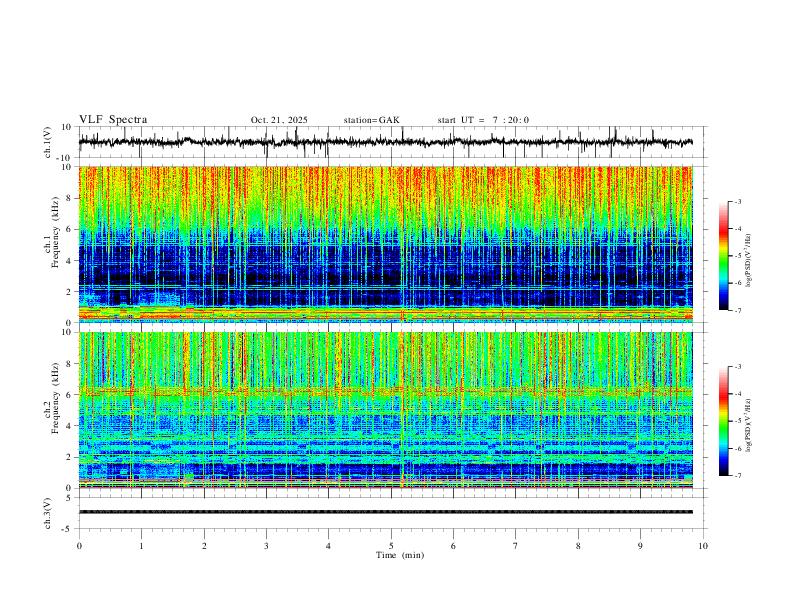This screenshot has height=612, width=792.
Task: Click time axis tick label "0"
Action: (79, 546)
